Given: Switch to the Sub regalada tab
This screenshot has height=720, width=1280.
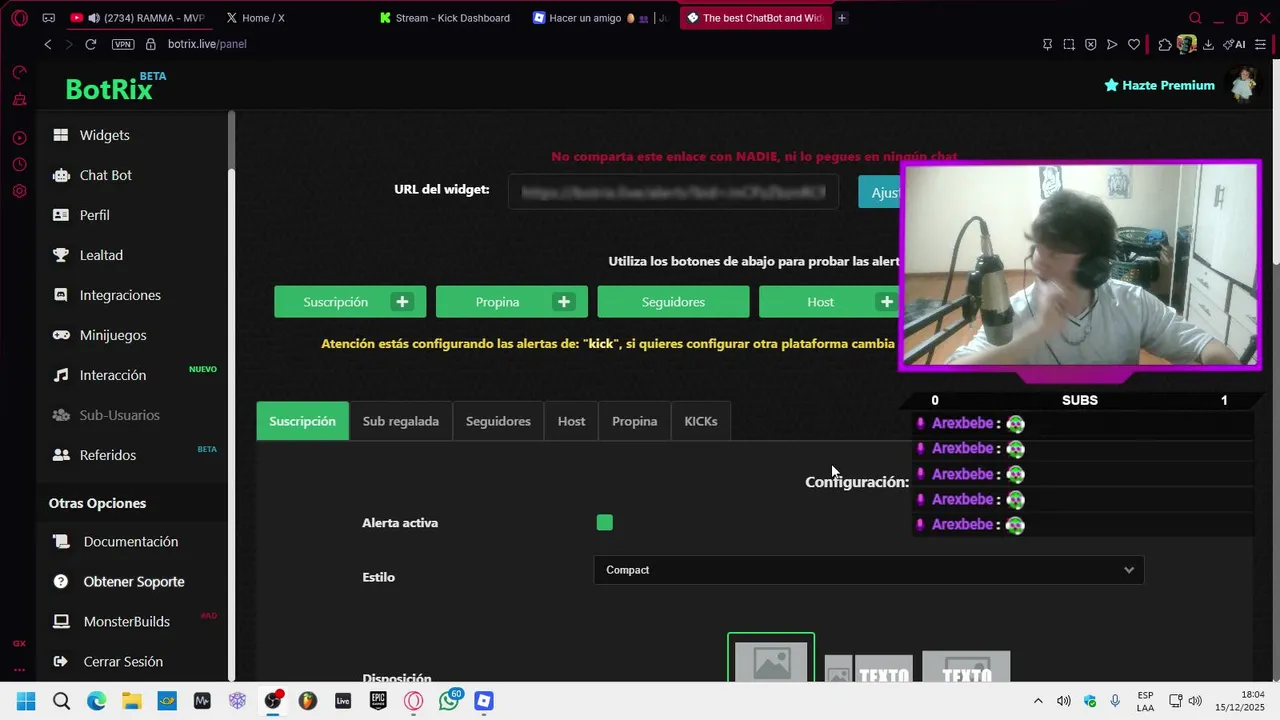Looking at the screenshot, I should pos(400,421).
